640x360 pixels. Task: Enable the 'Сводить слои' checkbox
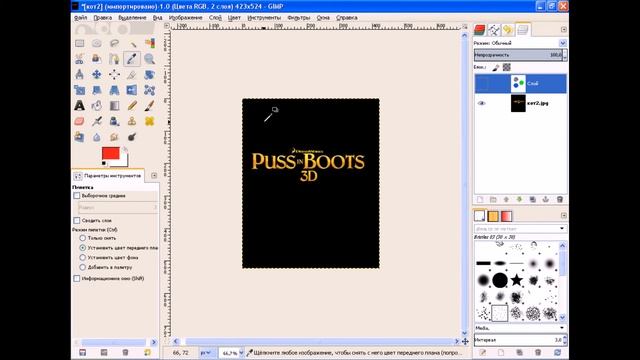(77, 220)
